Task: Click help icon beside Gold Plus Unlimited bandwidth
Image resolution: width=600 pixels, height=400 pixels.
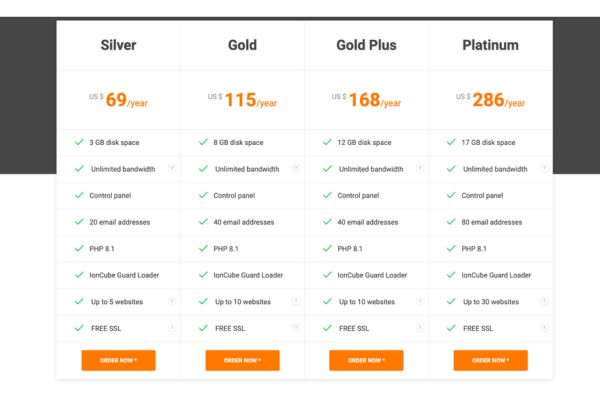Action: click(x=420, y=169)
